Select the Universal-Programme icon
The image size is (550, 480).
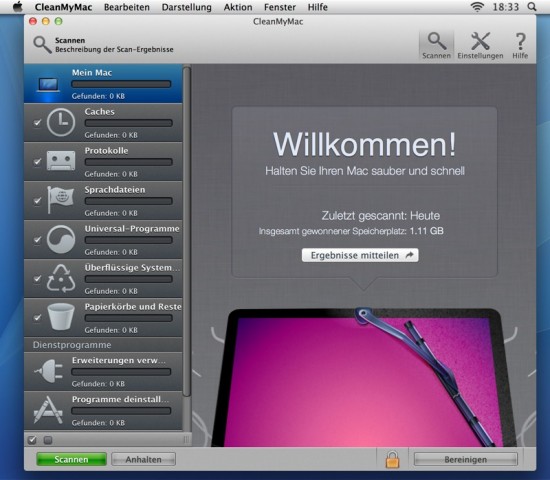61,239
